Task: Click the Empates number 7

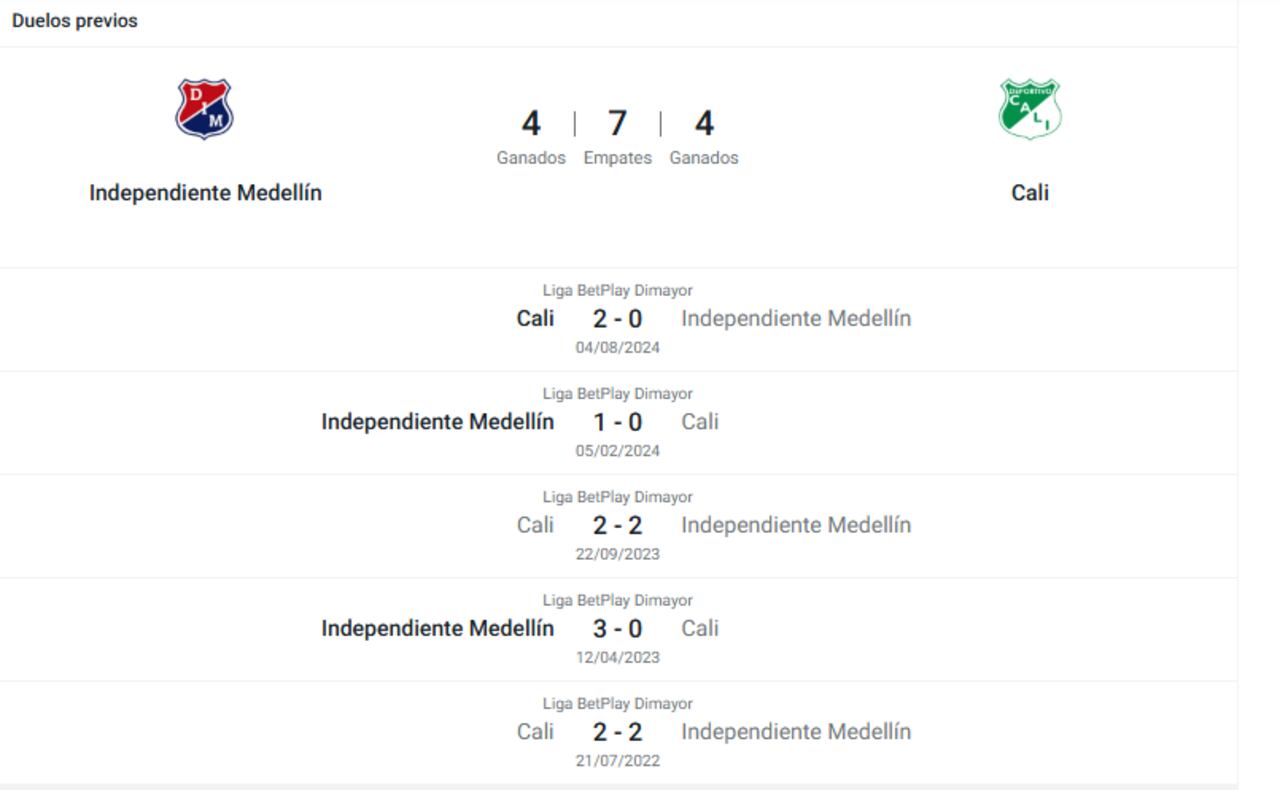Action: coord(617,124)
